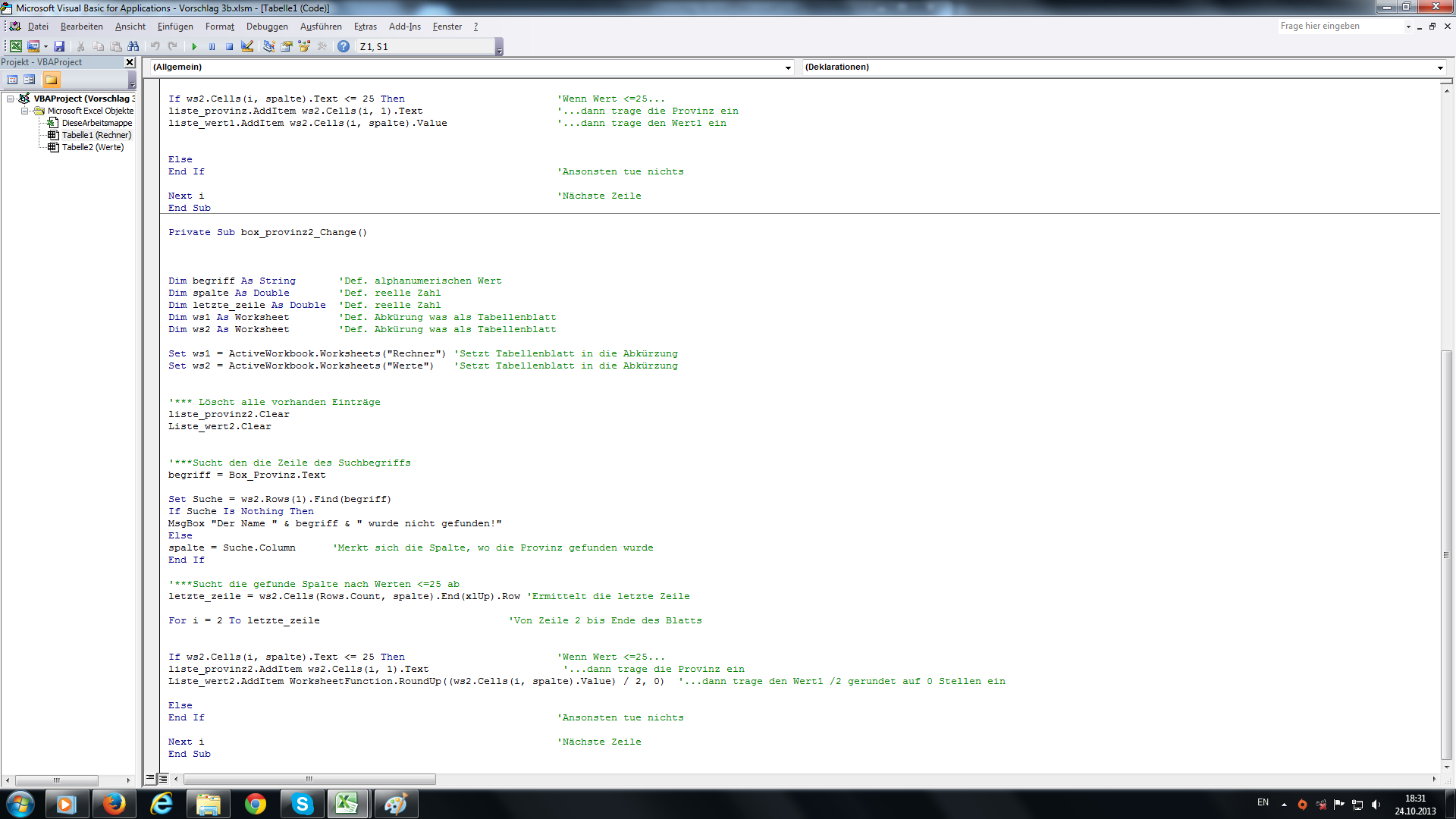Click the Reset stop button in toolbar
1456x819 pixels.
tap(229, 47)
